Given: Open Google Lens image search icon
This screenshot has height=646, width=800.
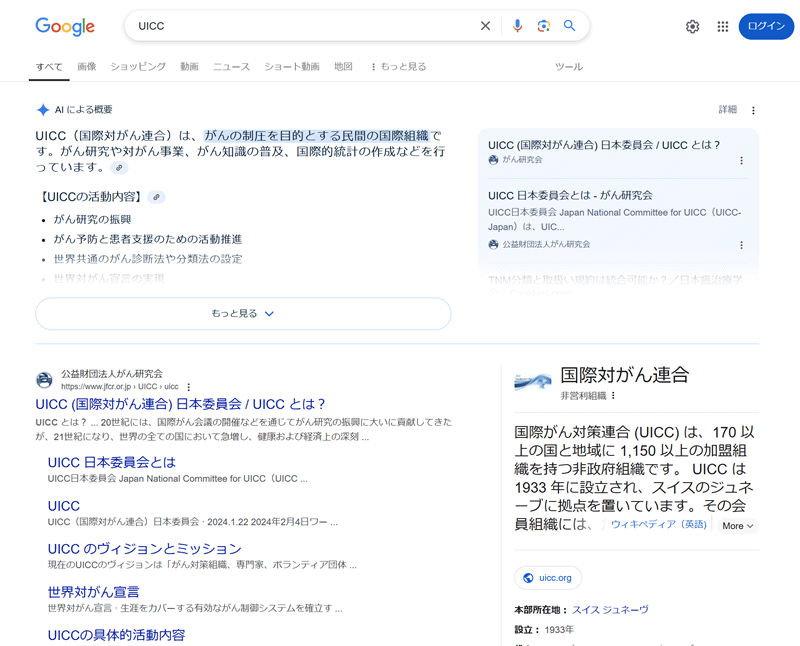Looking at the screenshot, I should pyautogui.click(x=543, y=26).
